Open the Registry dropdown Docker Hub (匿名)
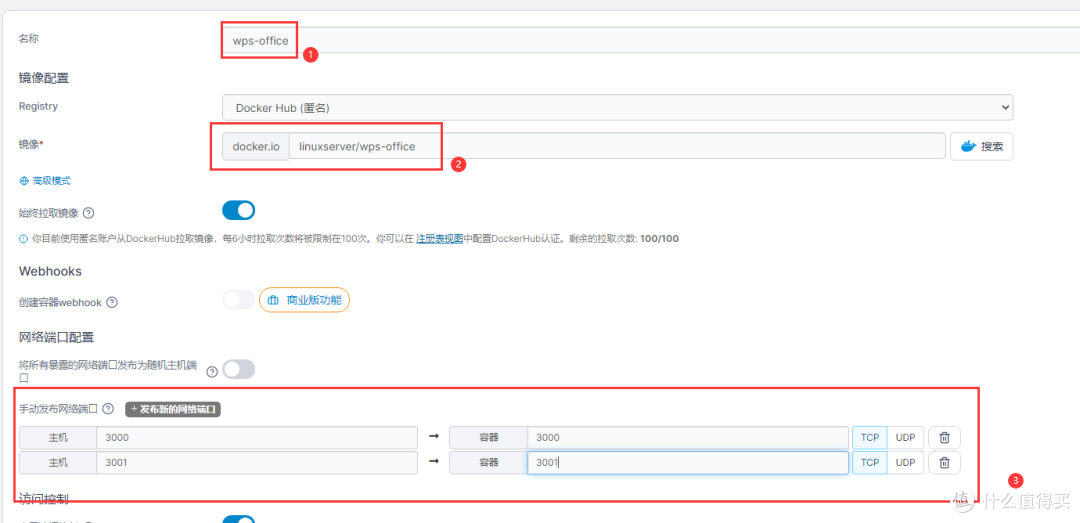 pos(617,107)
